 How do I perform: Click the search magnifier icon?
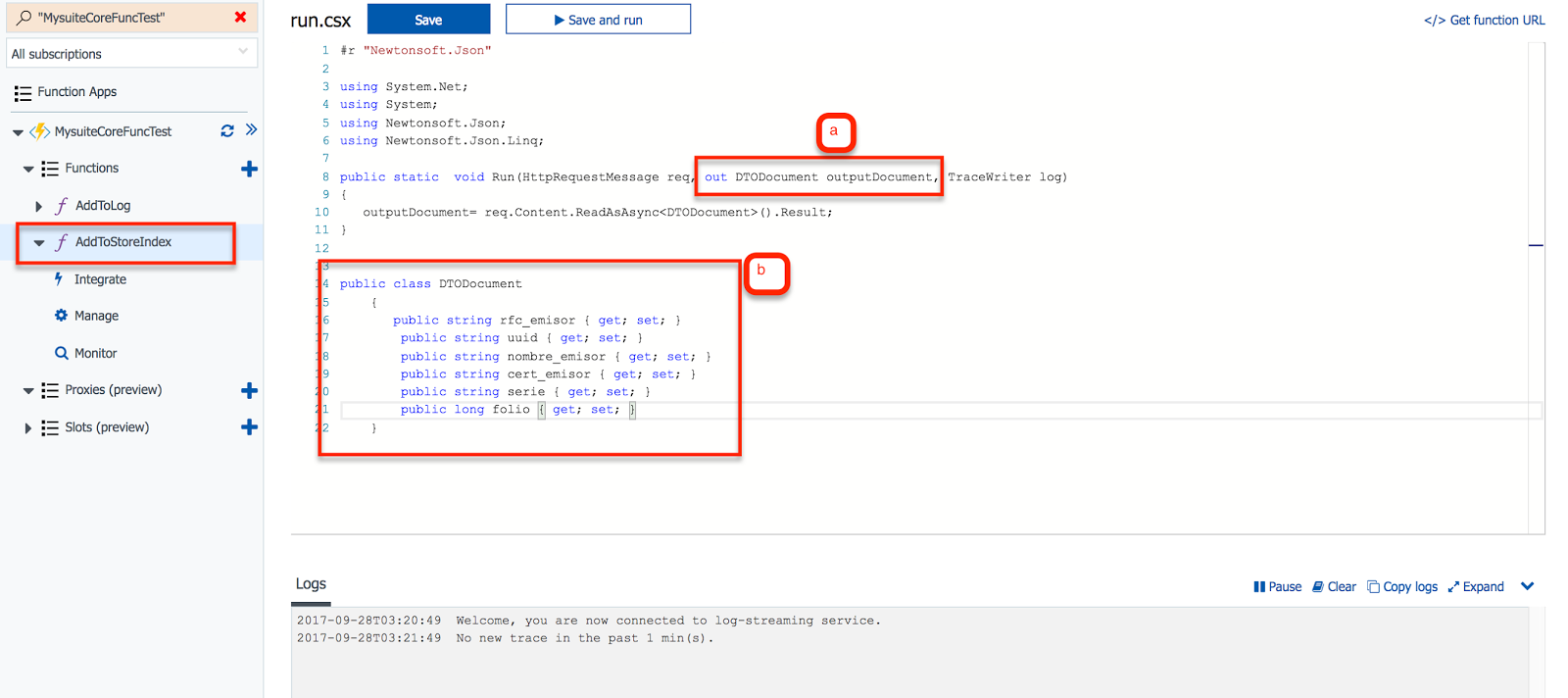24,18
